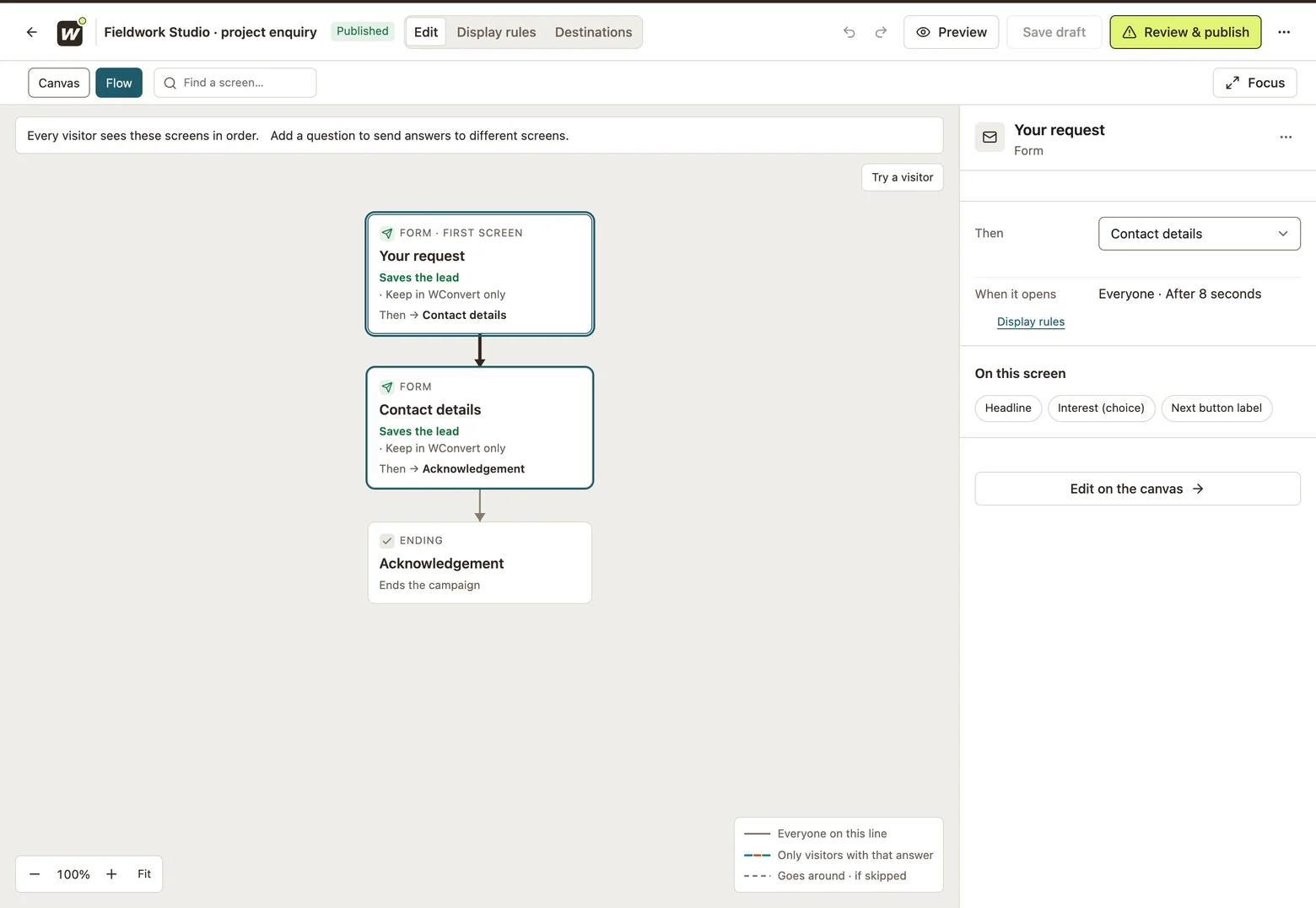Select the Edit tab
This screenshot has height=908, width=1316.
click(x=426, y=32)
